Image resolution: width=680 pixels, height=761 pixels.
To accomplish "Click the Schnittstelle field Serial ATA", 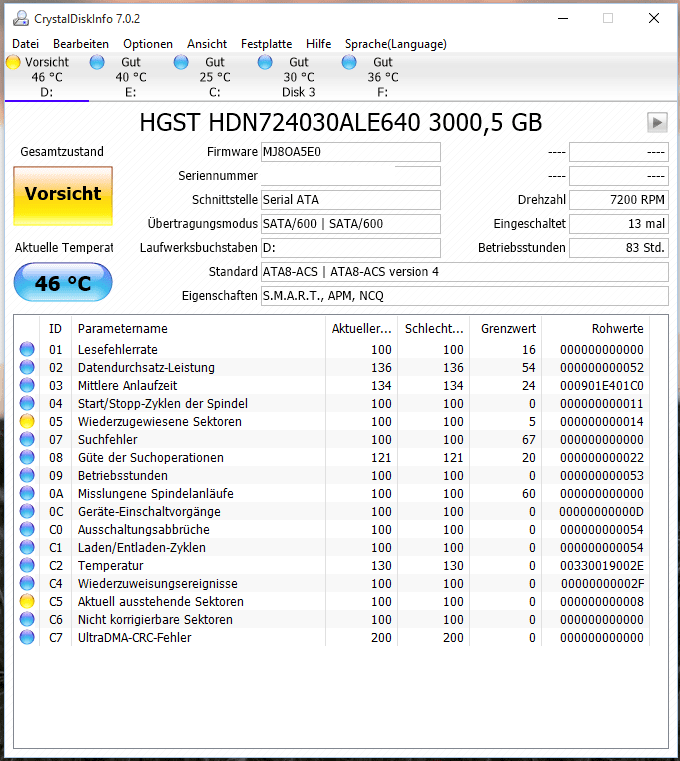I will [351, 199].
